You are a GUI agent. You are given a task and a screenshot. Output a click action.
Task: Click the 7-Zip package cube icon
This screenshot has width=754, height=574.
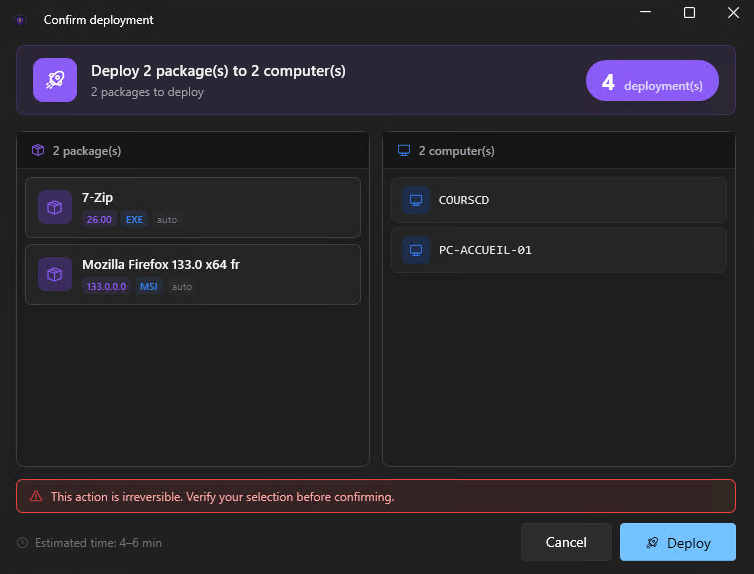(55, 207)
